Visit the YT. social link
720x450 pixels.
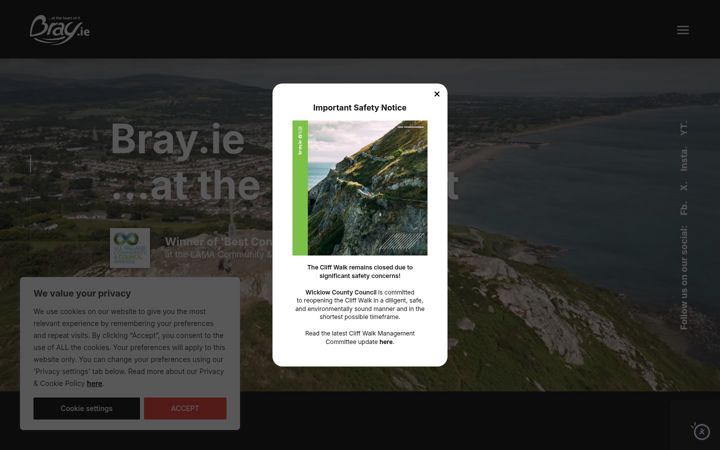point(684,128)
